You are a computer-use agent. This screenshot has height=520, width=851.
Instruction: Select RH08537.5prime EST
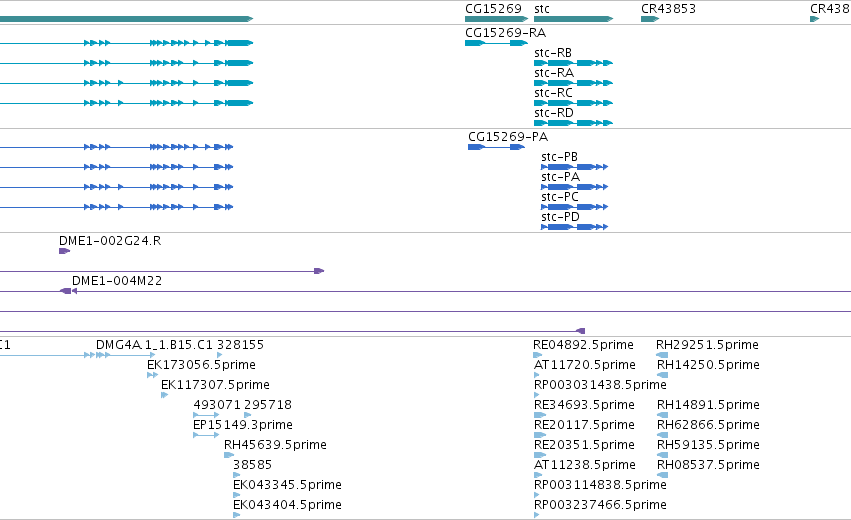tap(662, 475)
